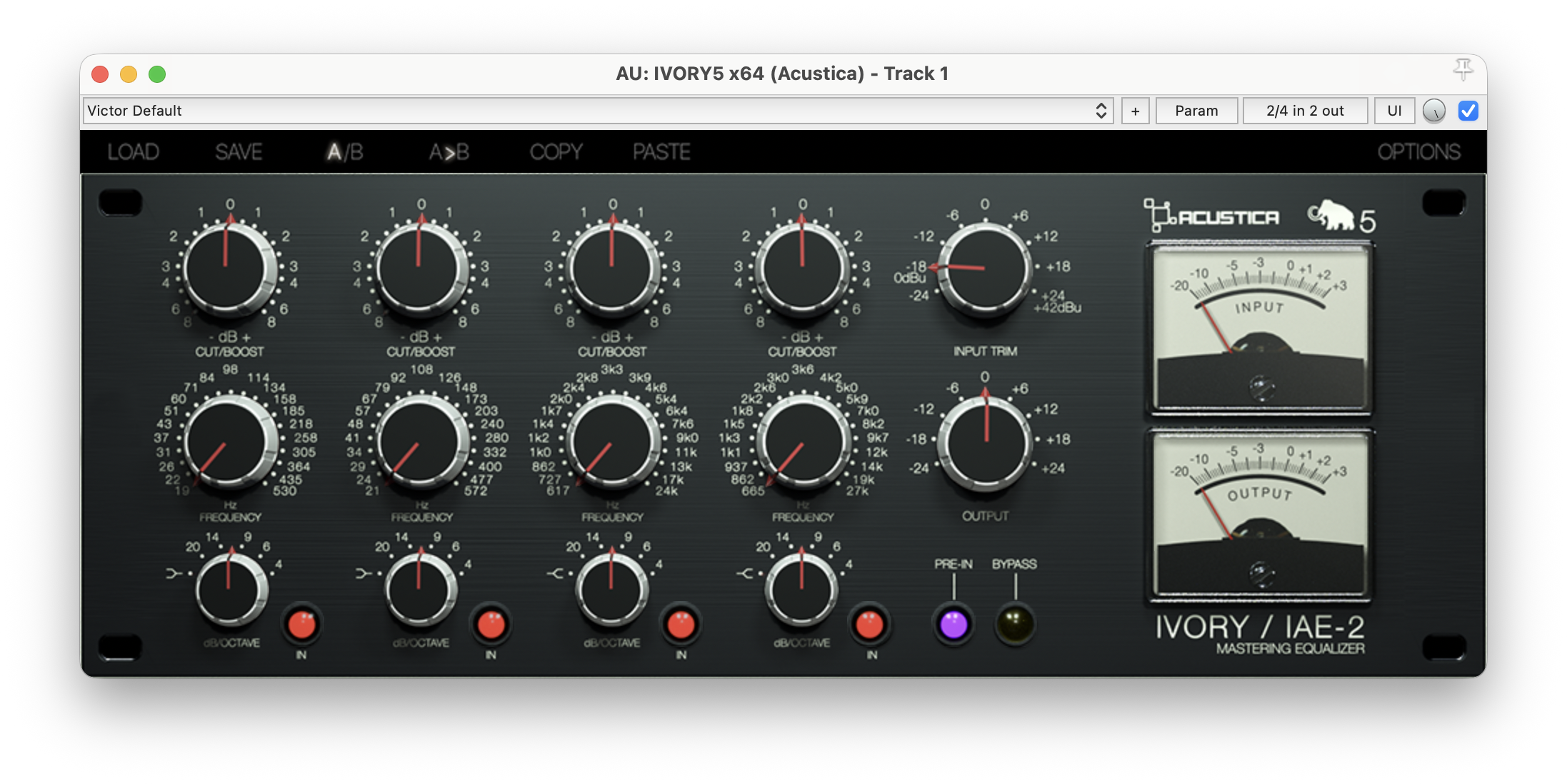Toggle A/B comparison

tap(345, 151)
